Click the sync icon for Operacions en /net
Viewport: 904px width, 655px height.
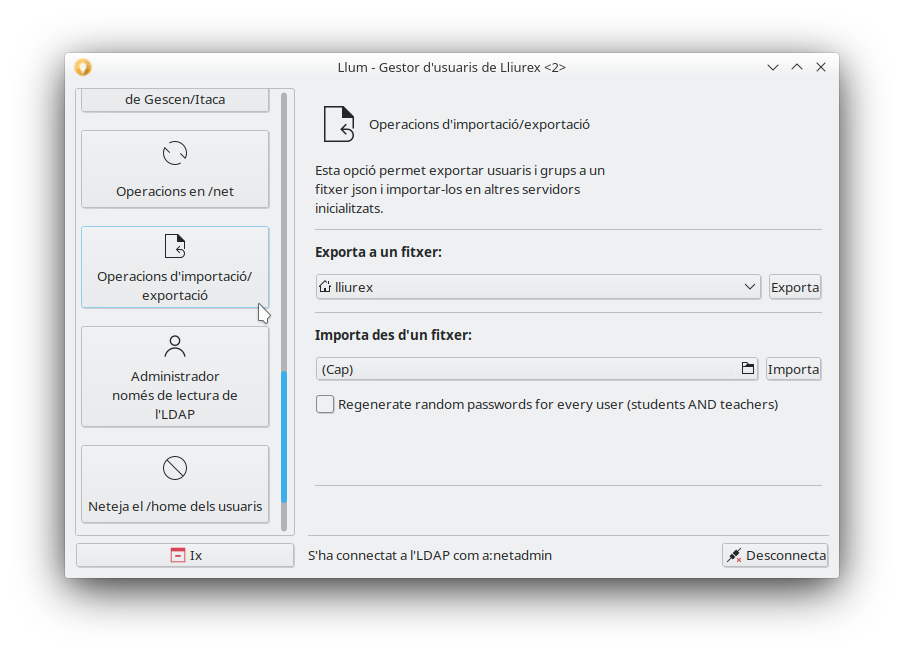tap(175, 153)
